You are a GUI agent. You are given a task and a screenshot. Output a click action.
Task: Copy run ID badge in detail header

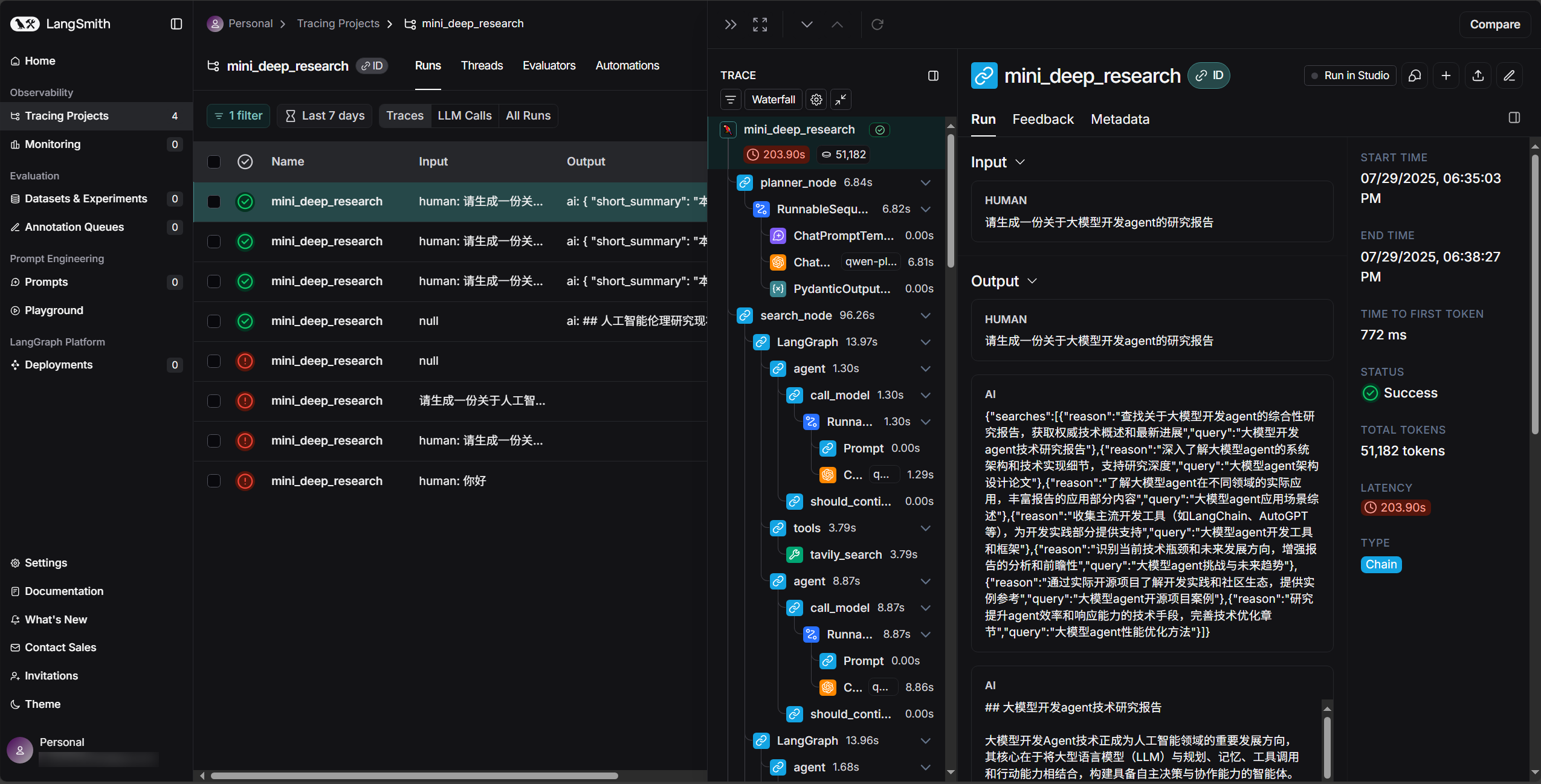click(x=1209, y=76)
